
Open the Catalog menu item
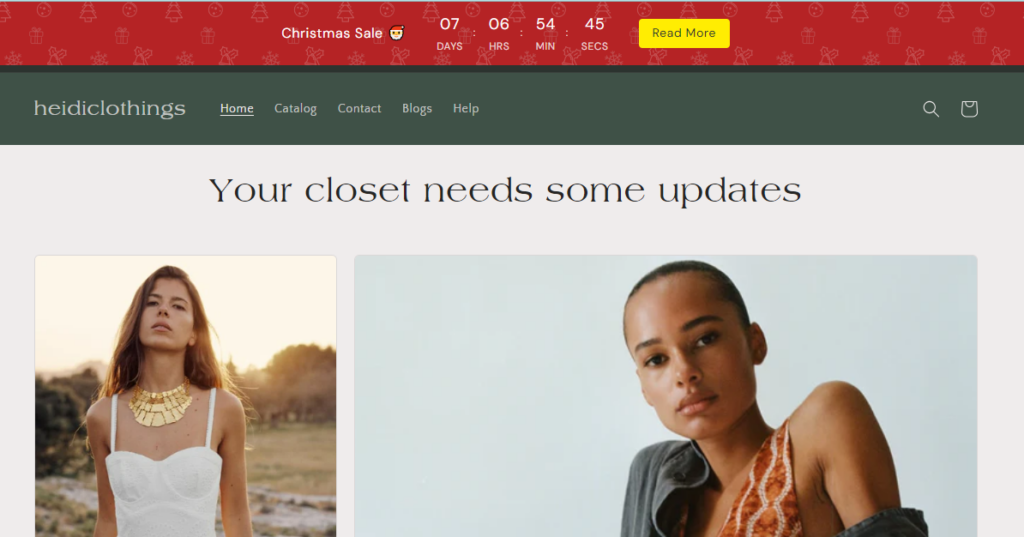[295, 108]
